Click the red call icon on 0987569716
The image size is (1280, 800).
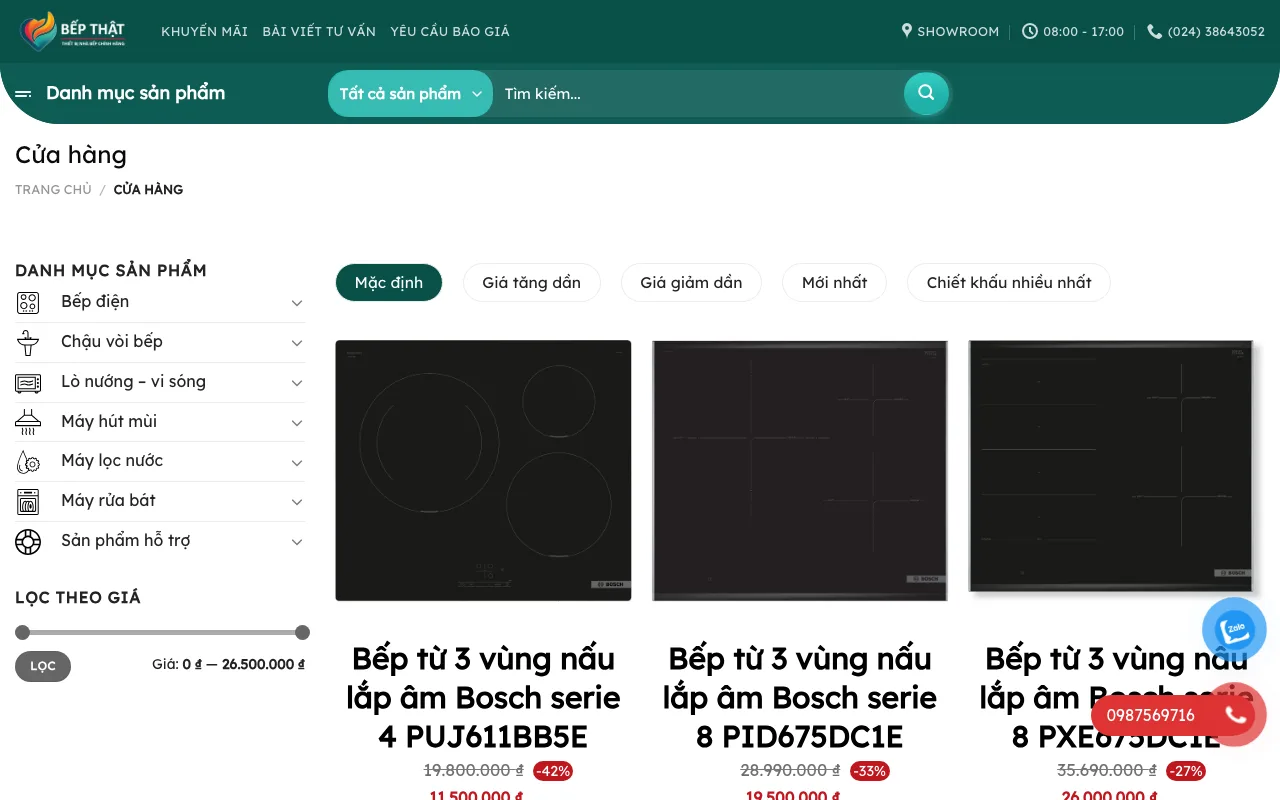click(x=1236, y=715)
